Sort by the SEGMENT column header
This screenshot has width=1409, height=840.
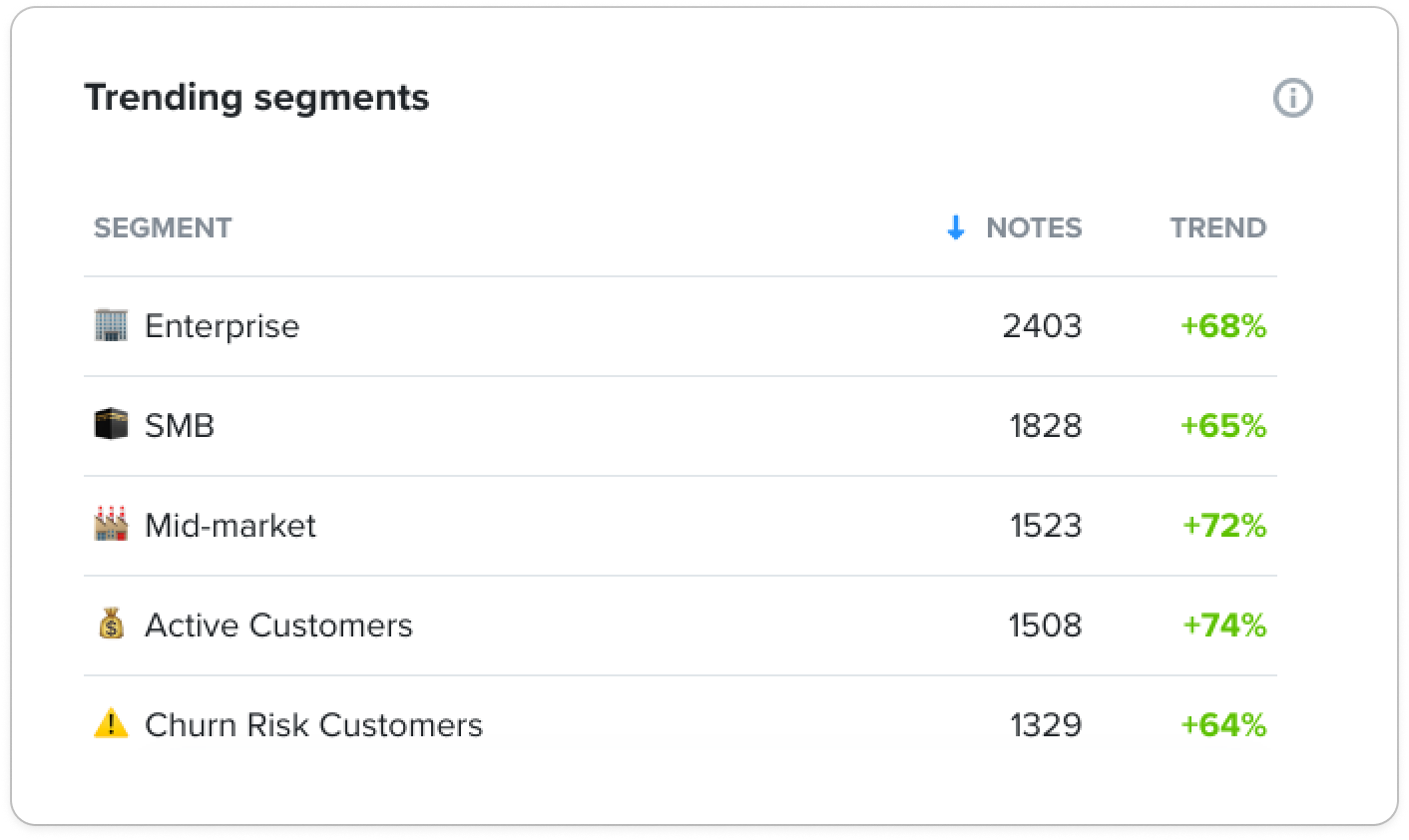point(163,227)
